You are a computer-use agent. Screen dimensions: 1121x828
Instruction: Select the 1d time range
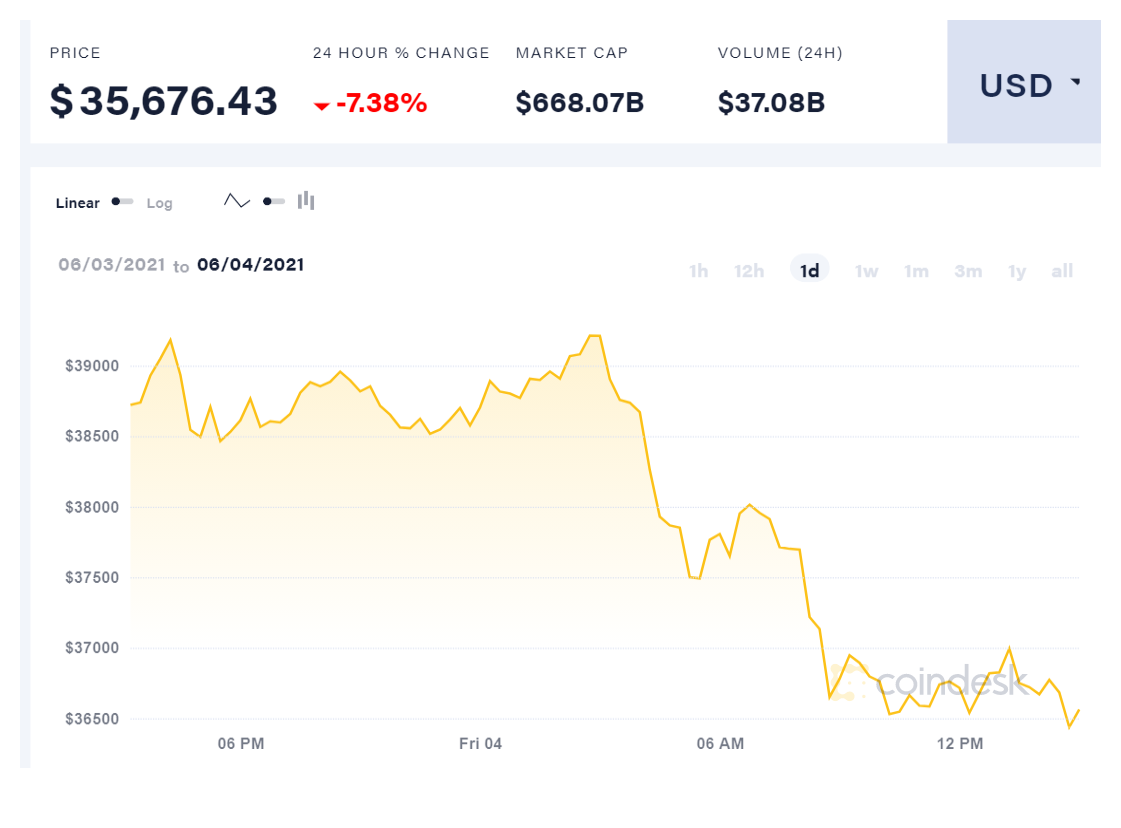click(x=809, y=271)
